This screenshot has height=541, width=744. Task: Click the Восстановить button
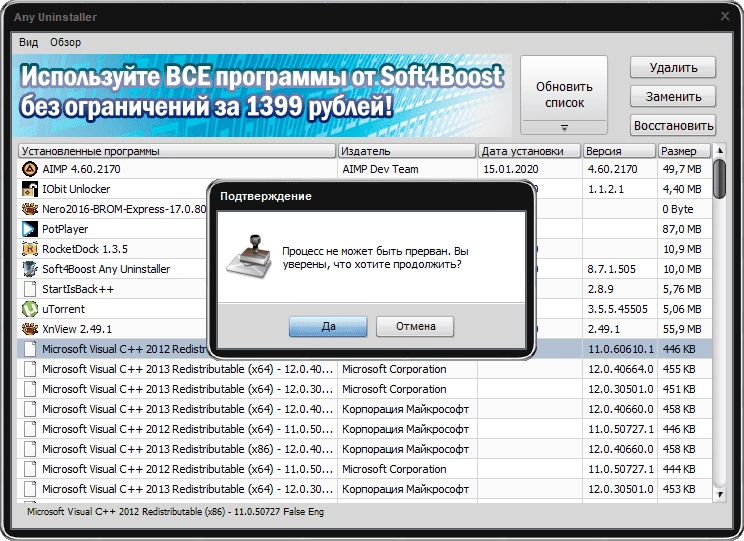(673, 125)
